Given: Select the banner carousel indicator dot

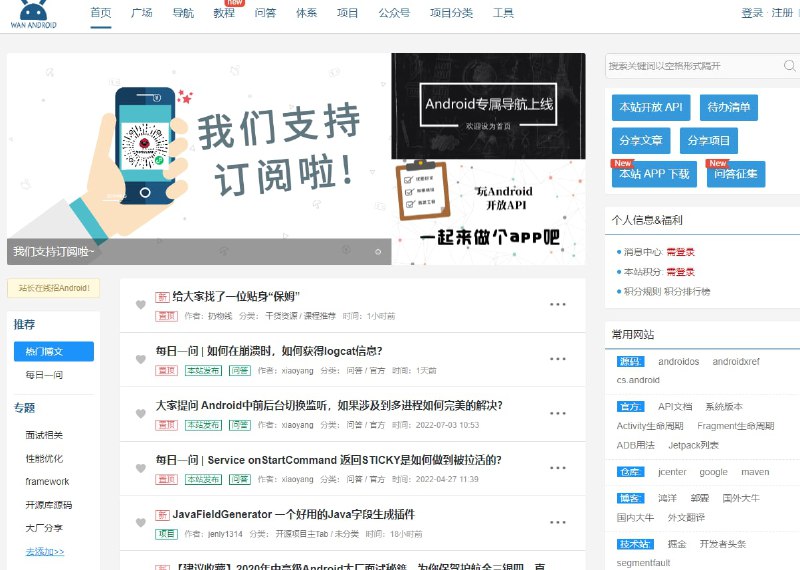Looking at the screenshot, I should click(x=378, y=252).
